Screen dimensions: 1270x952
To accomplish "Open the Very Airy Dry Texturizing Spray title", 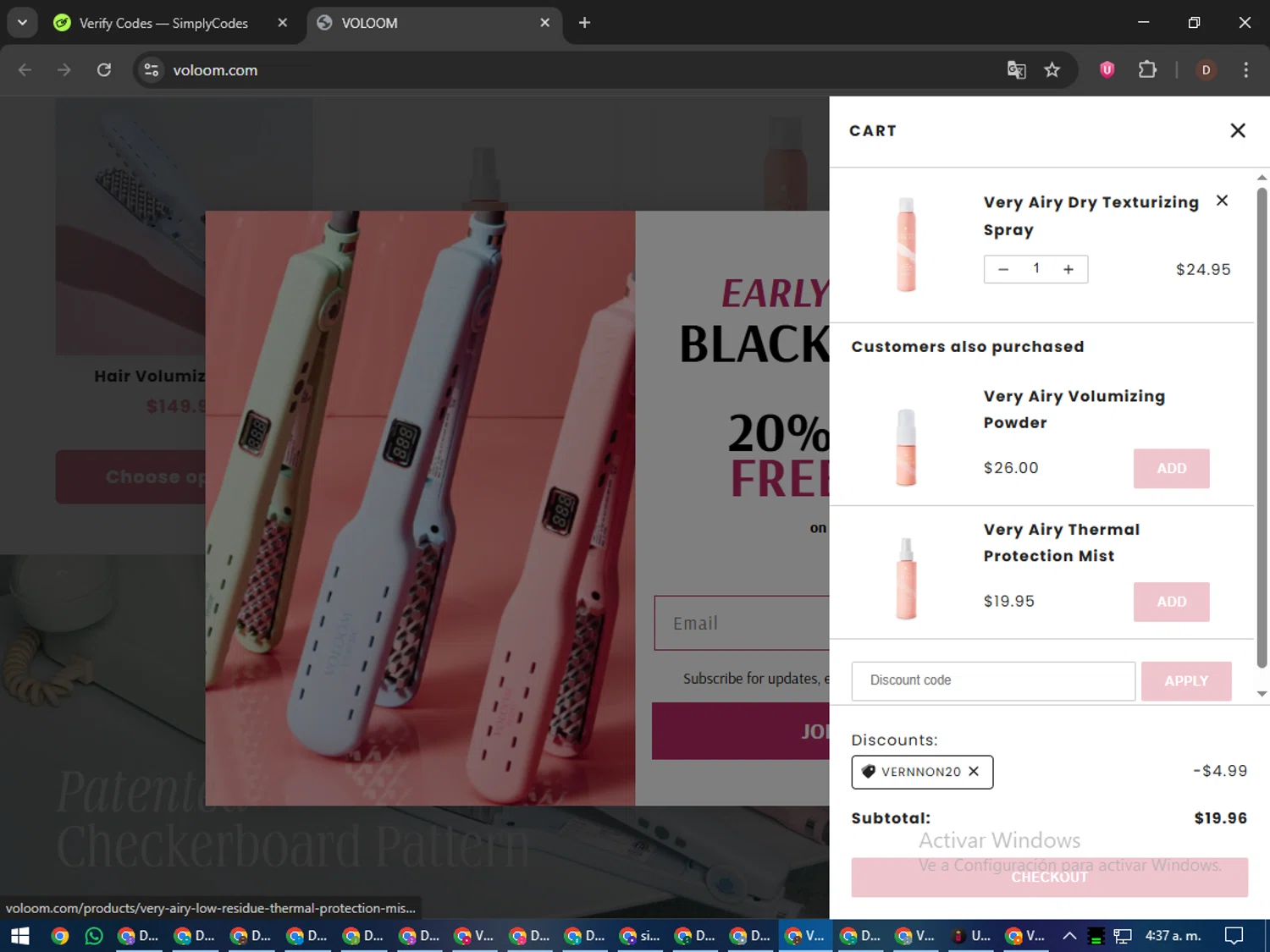I will point(1091,216).
